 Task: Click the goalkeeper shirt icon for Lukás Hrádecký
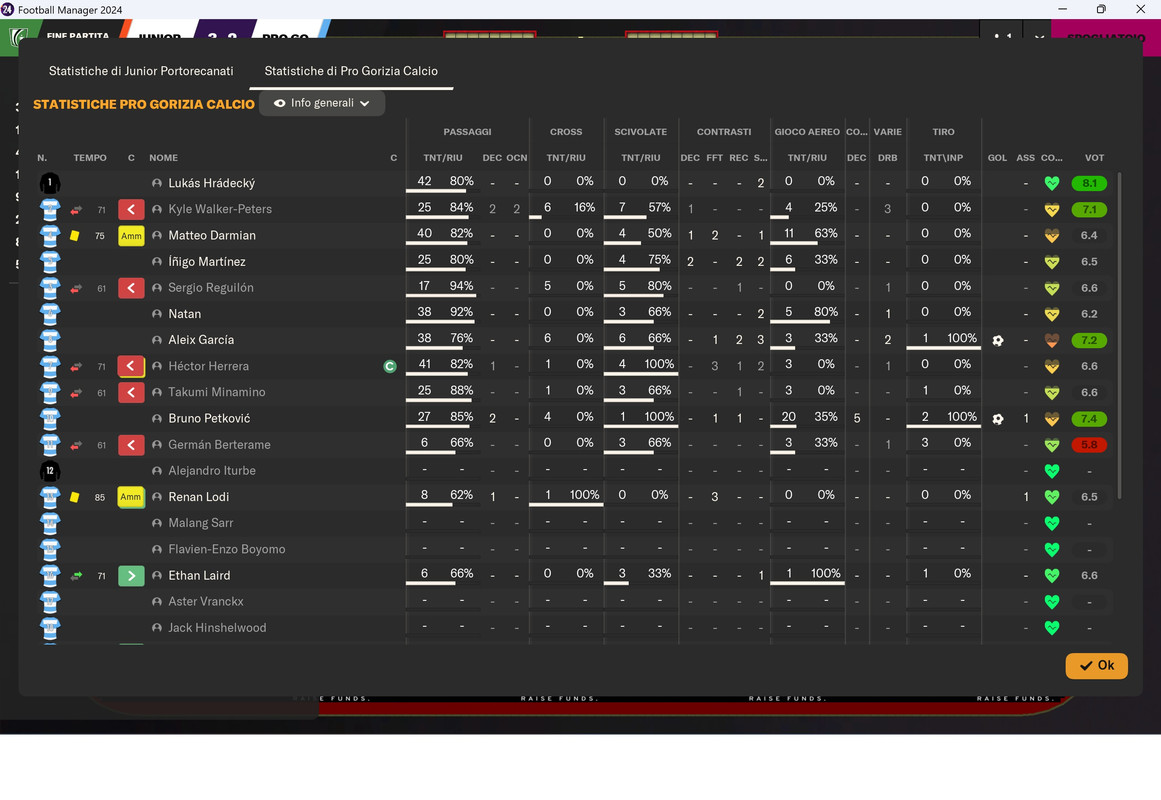point(50,183)
